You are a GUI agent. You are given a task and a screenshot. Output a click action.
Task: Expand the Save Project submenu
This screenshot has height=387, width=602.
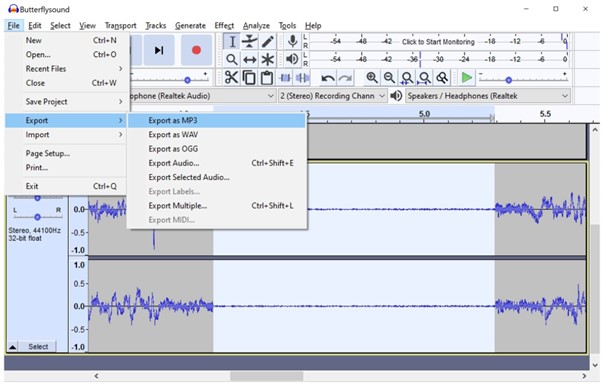pyautogui.click(x=67, y=102)
